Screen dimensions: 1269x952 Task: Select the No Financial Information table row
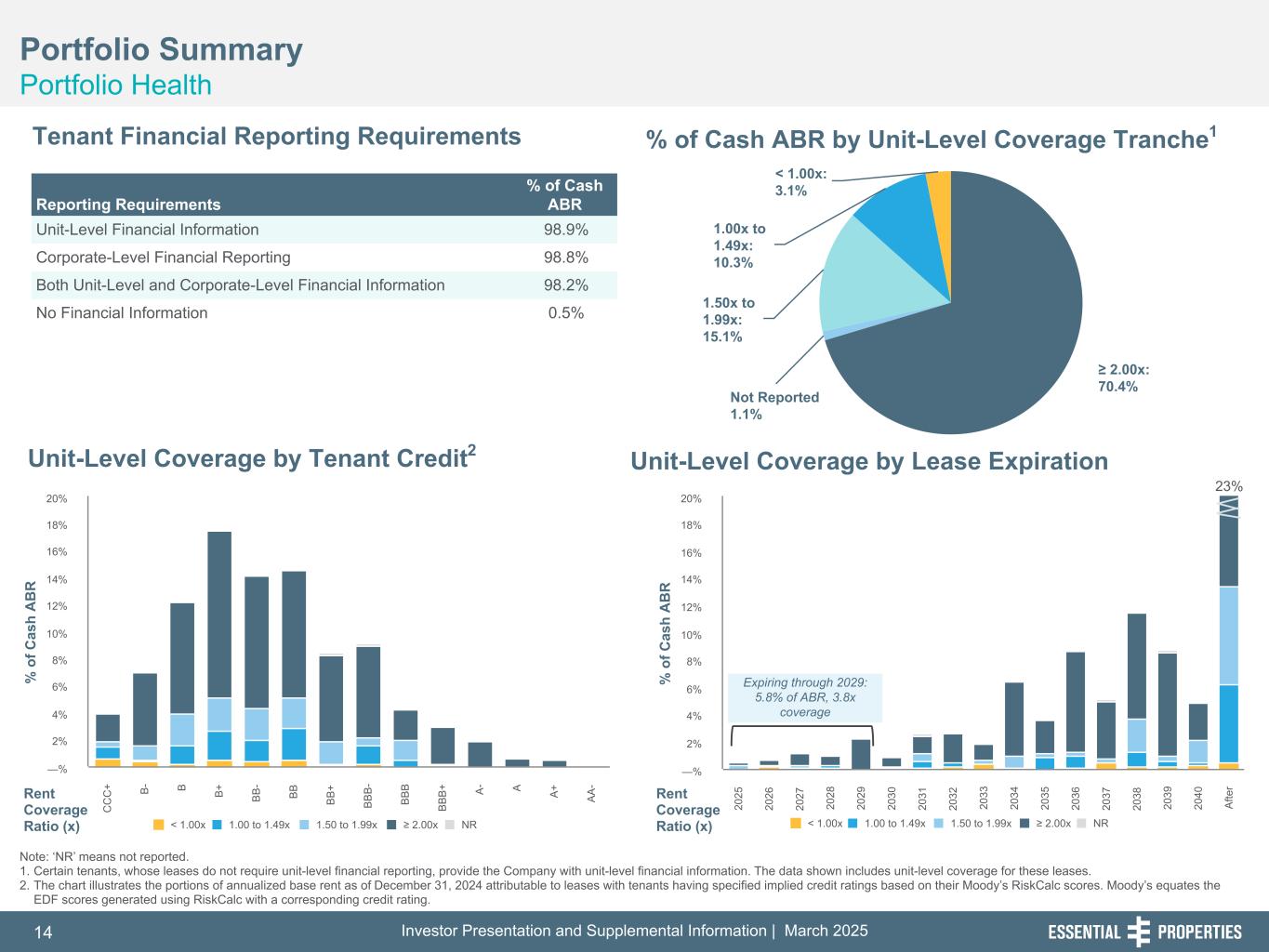[x=324, y=313]
